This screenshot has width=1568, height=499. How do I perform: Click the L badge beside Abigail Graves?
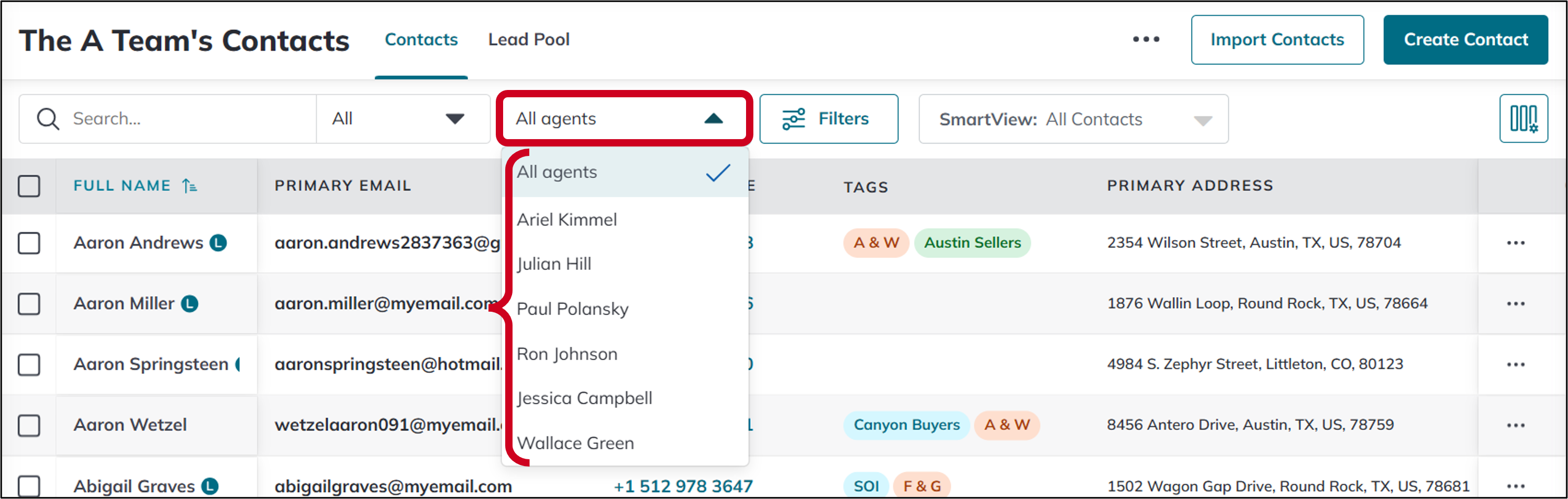pos(210,486)
